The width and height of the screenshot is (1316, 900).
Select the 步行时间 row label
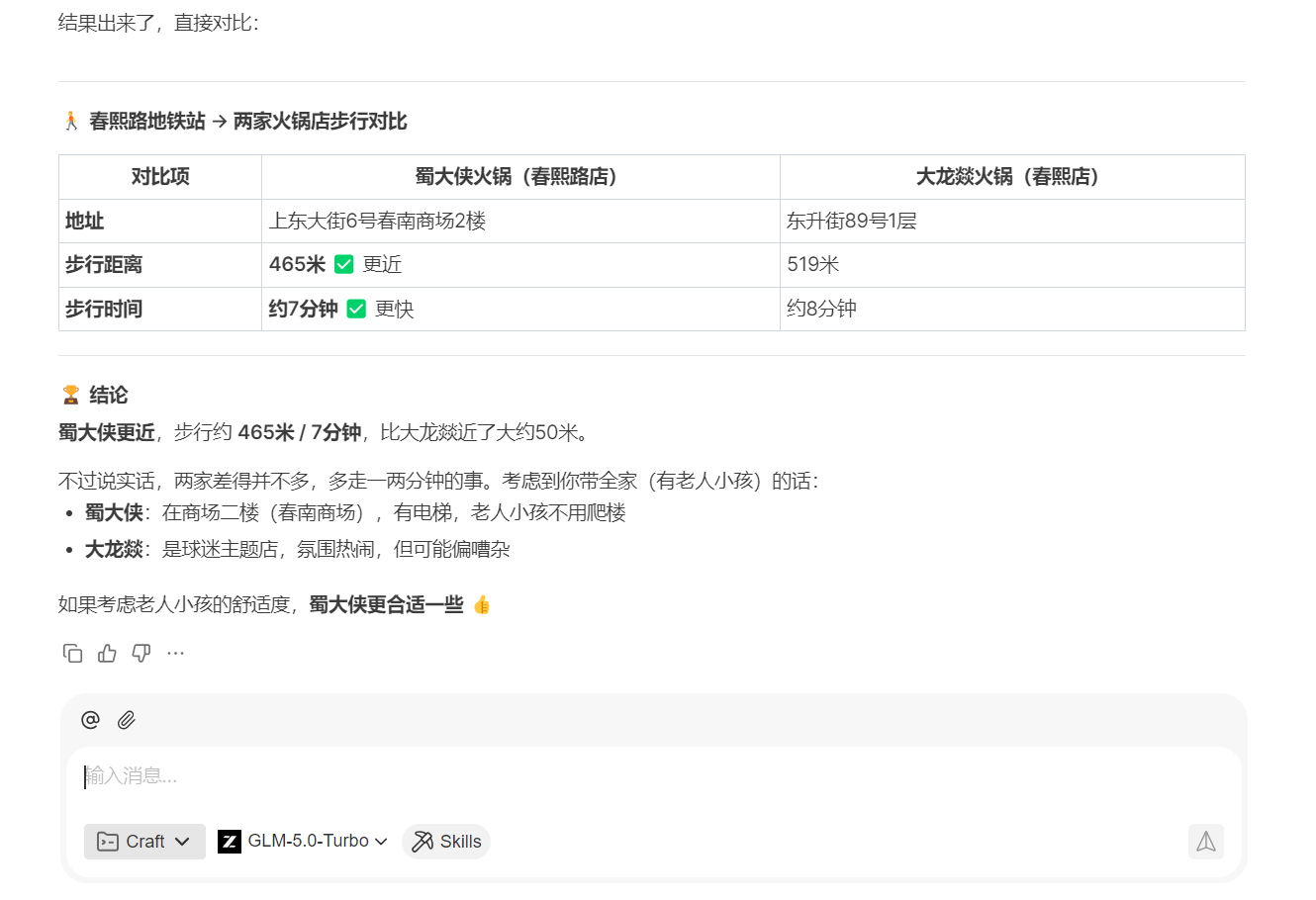(x=160, y=310)
